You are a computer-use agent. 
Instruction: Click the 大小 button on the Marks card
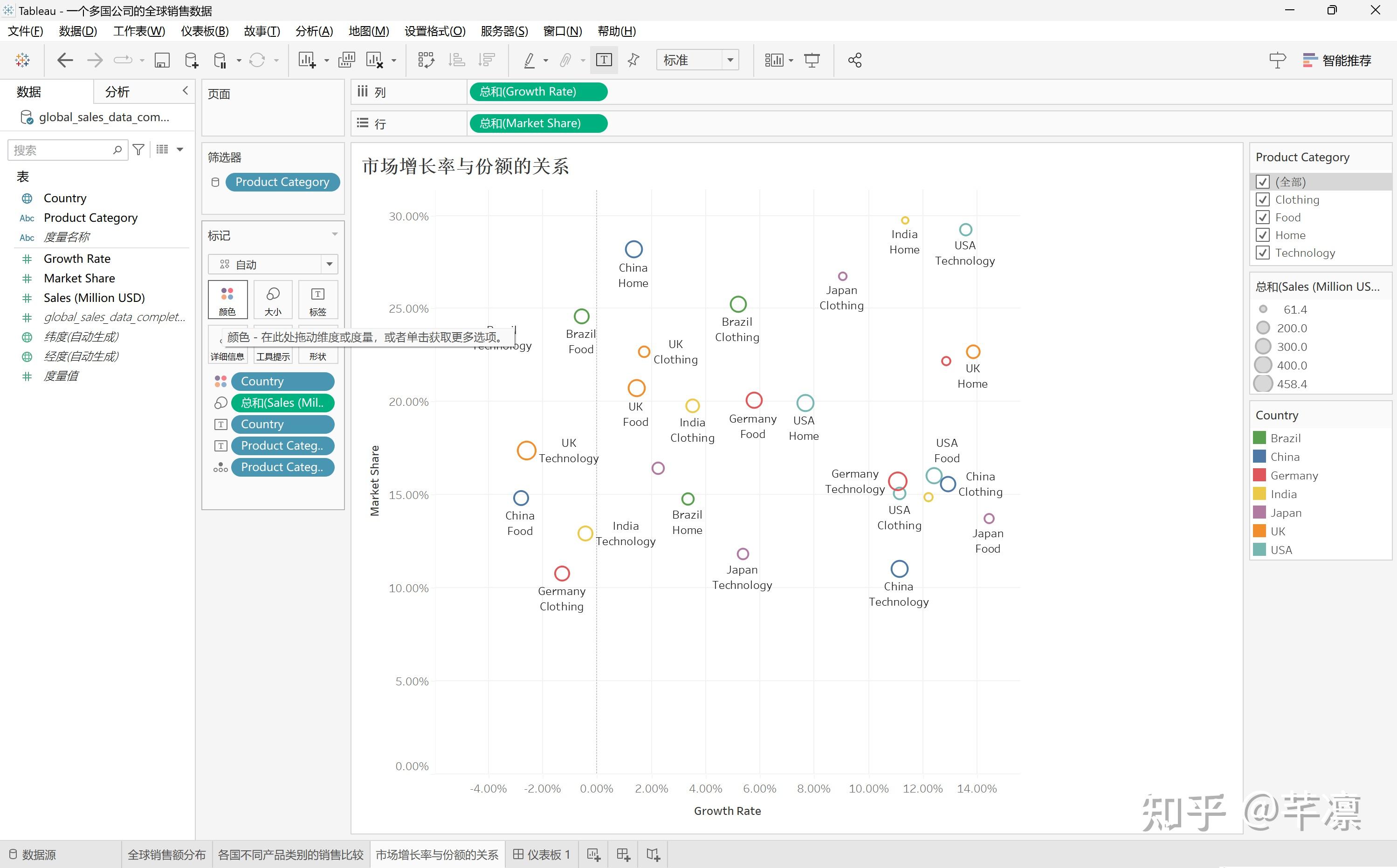point(273,299)
